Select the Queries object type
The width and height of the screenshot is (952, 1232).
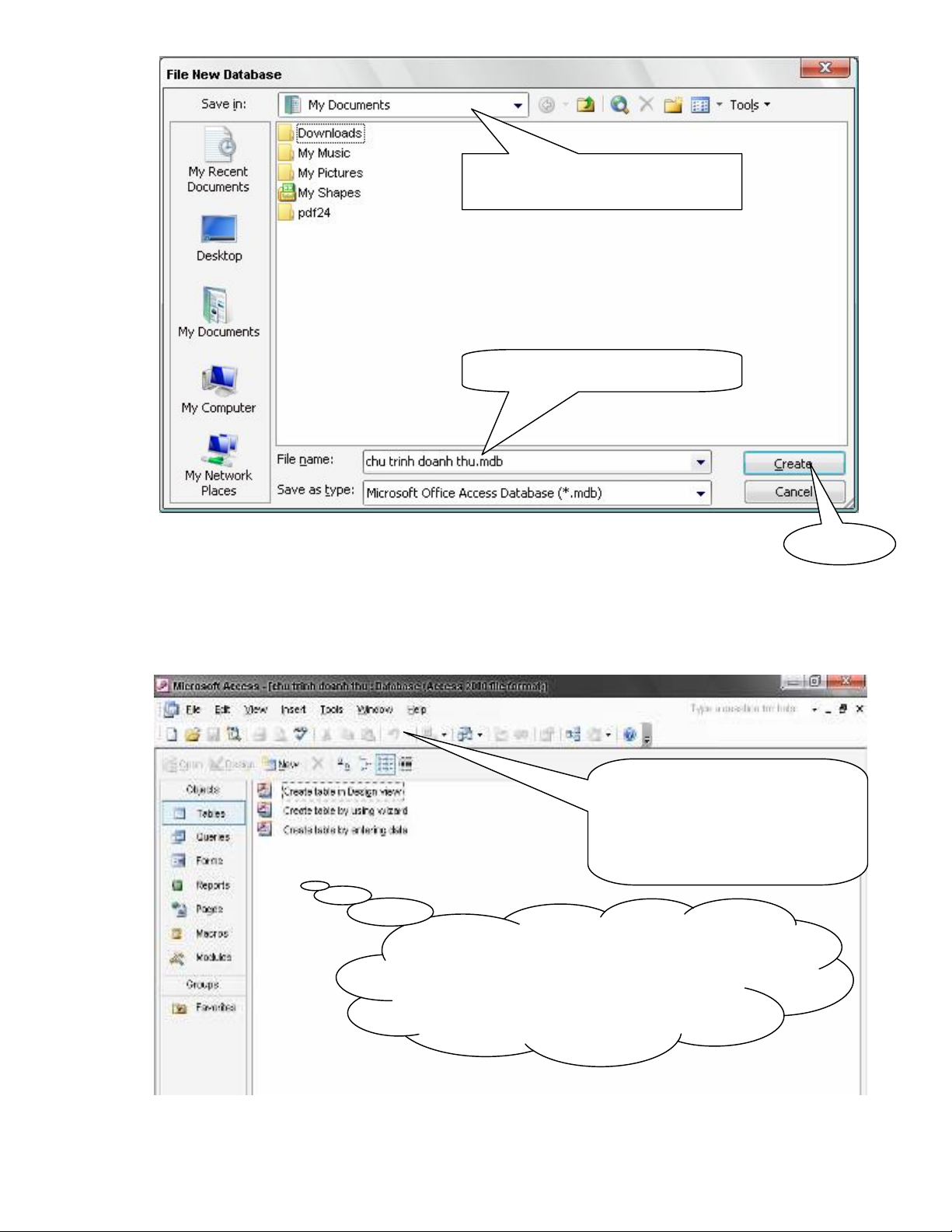[x=211, y=837]
